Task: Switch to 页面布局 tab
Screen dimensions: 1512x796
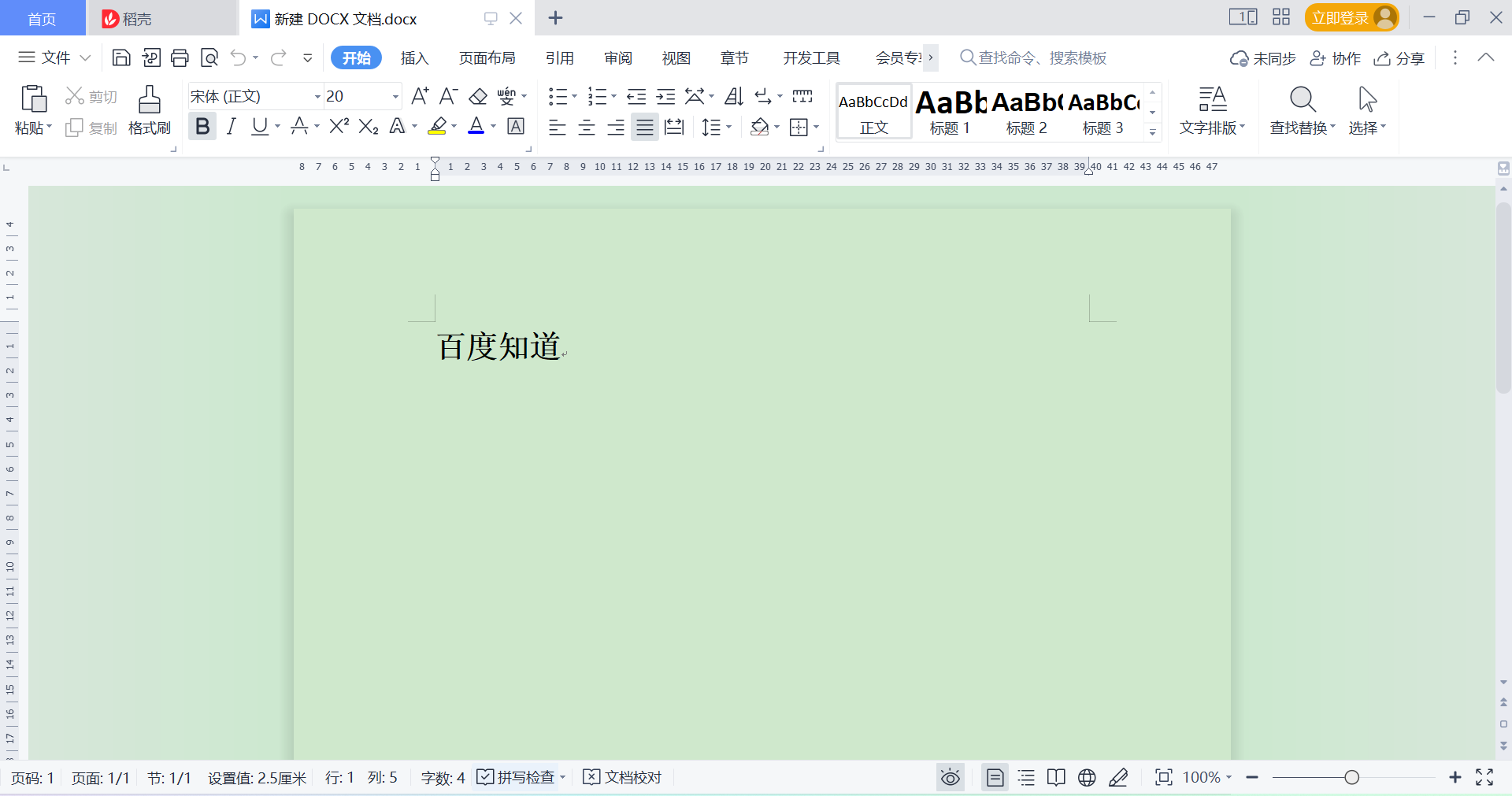Action: 487,57
